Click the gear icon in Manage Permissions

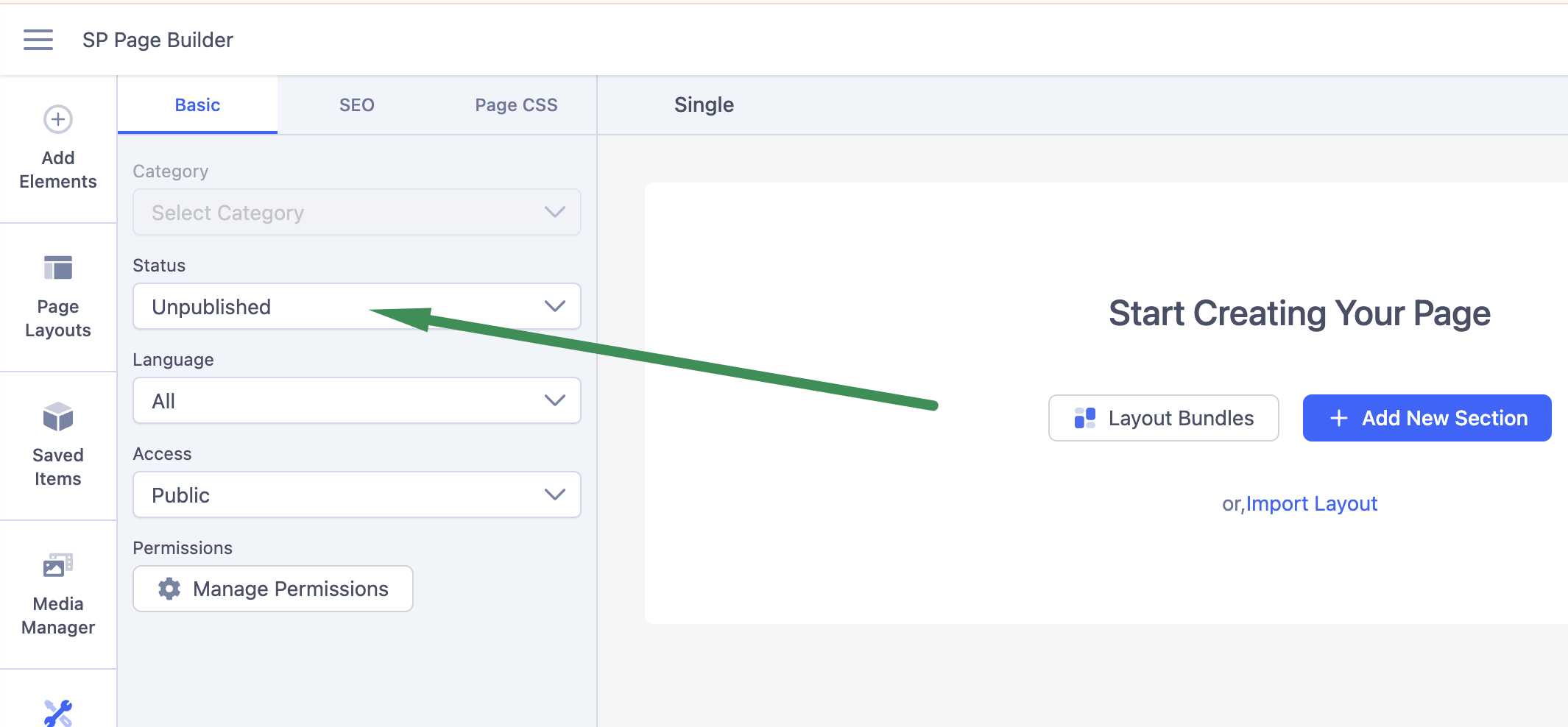coord(169,589)
